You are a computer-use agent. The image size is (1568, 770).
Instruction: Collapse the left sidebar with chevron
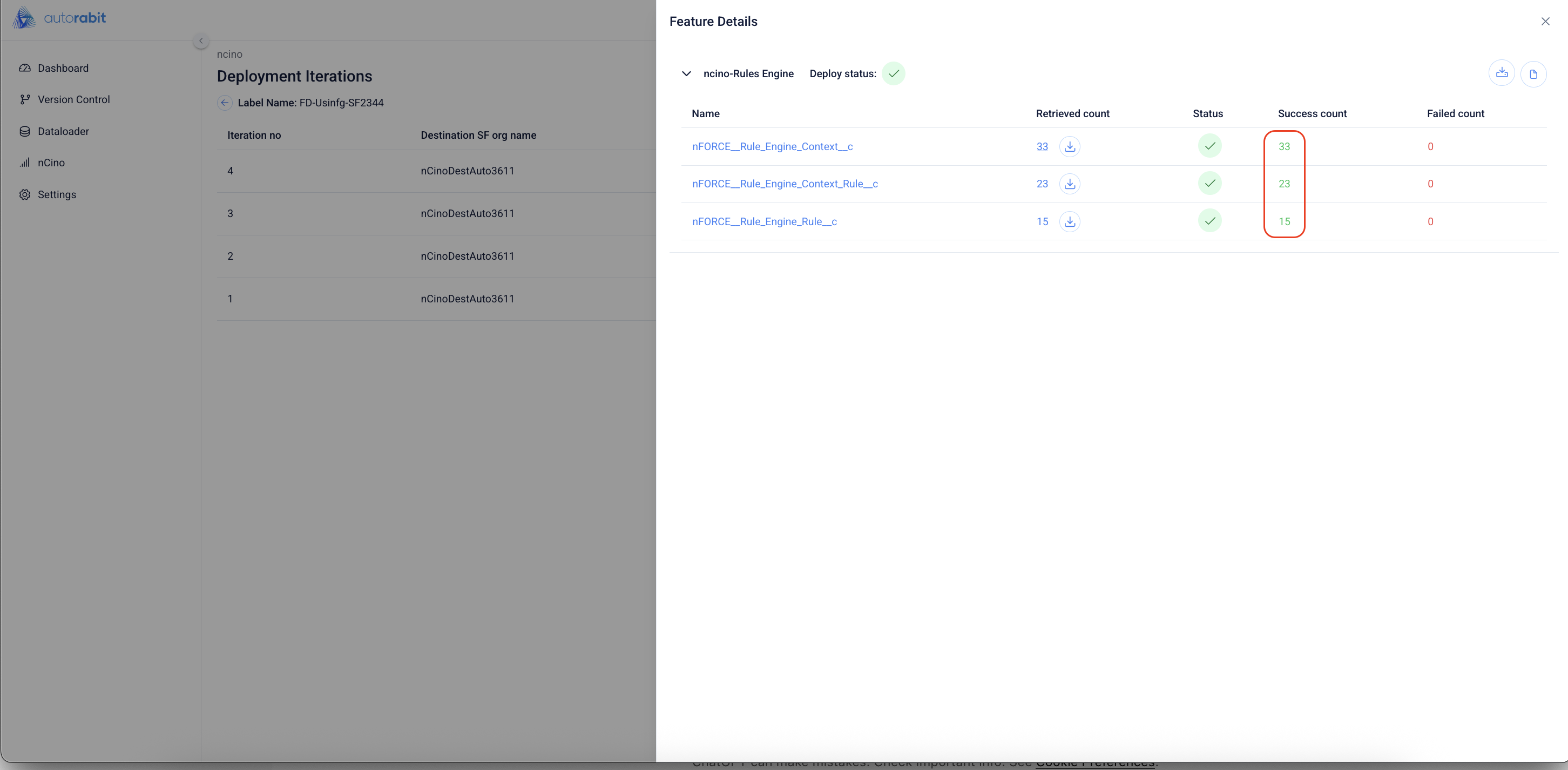201,41
